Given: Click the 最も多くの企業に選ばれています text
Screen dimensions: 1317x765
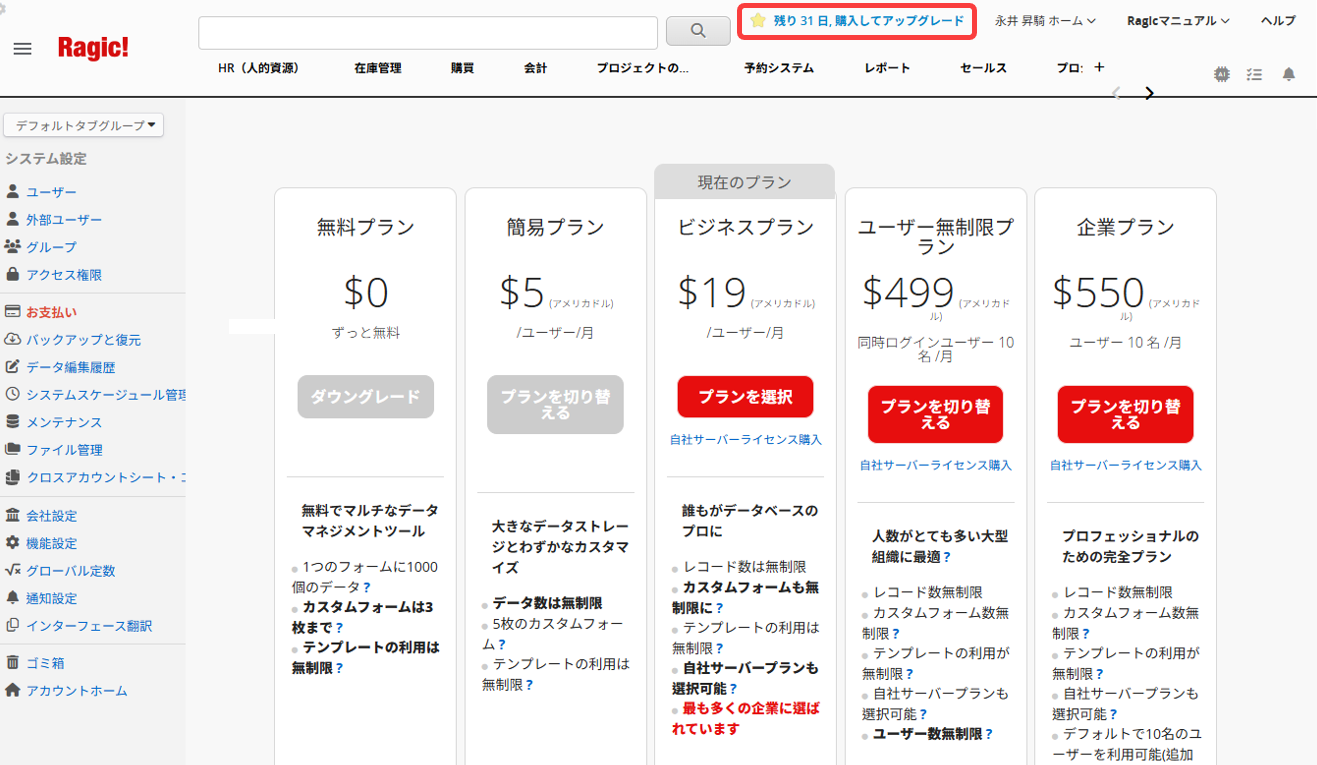Looking at the screenshot, I should 746,718.
